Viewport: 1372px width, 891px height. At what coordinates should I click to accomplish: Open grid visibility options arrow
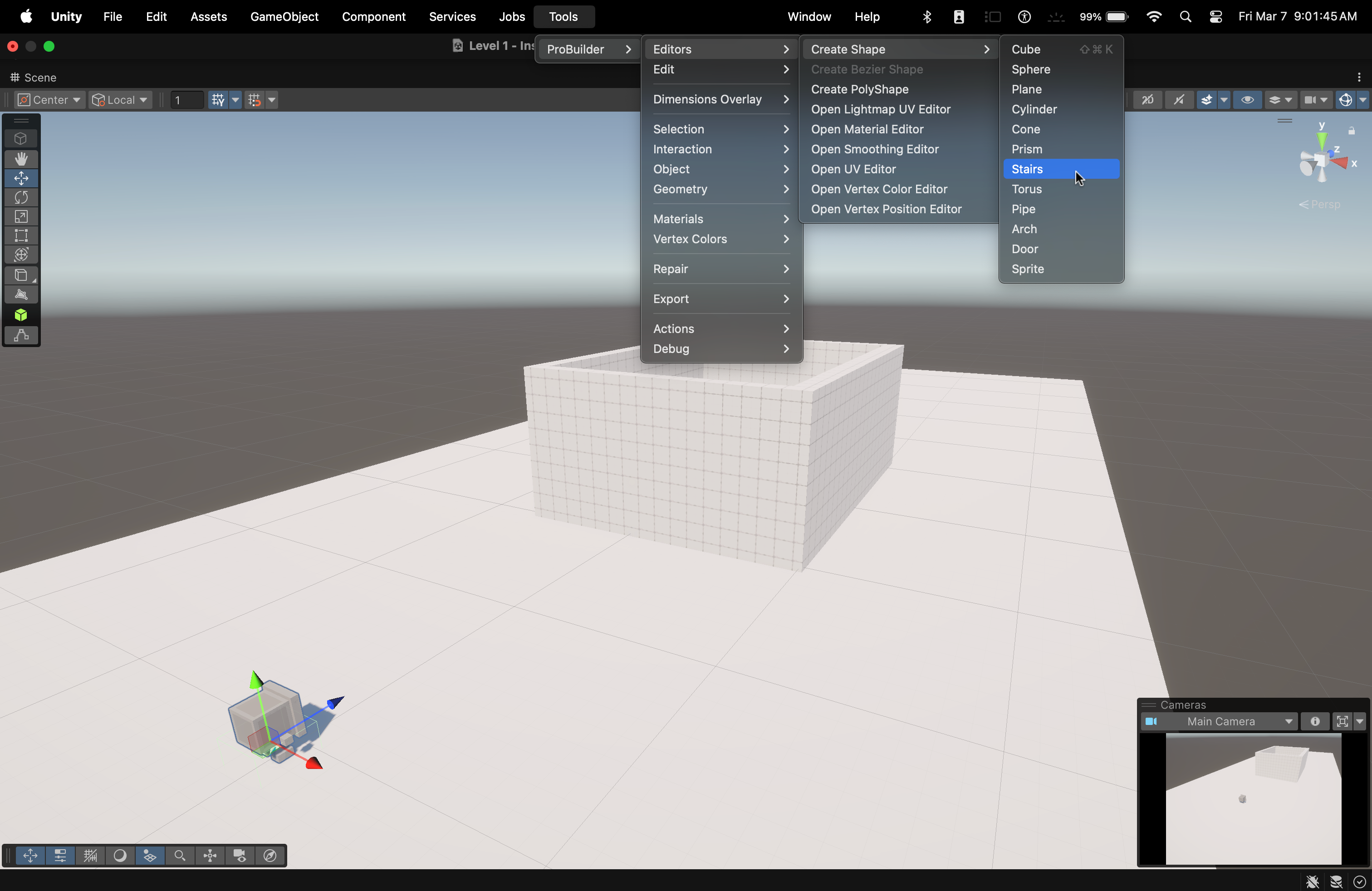click(x=235, y=100)
